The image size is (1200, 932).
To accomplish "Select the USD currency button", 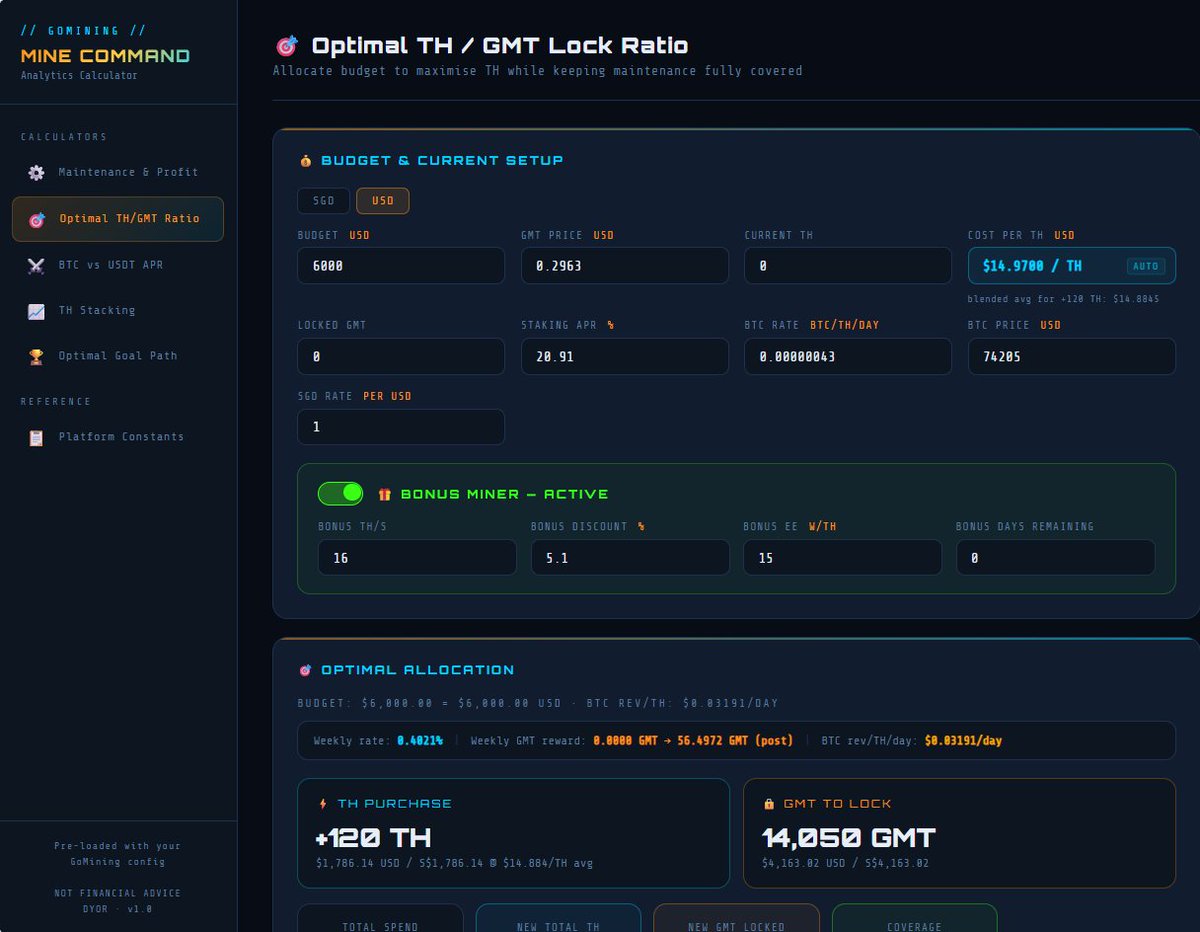I will [x=382, y=201].
